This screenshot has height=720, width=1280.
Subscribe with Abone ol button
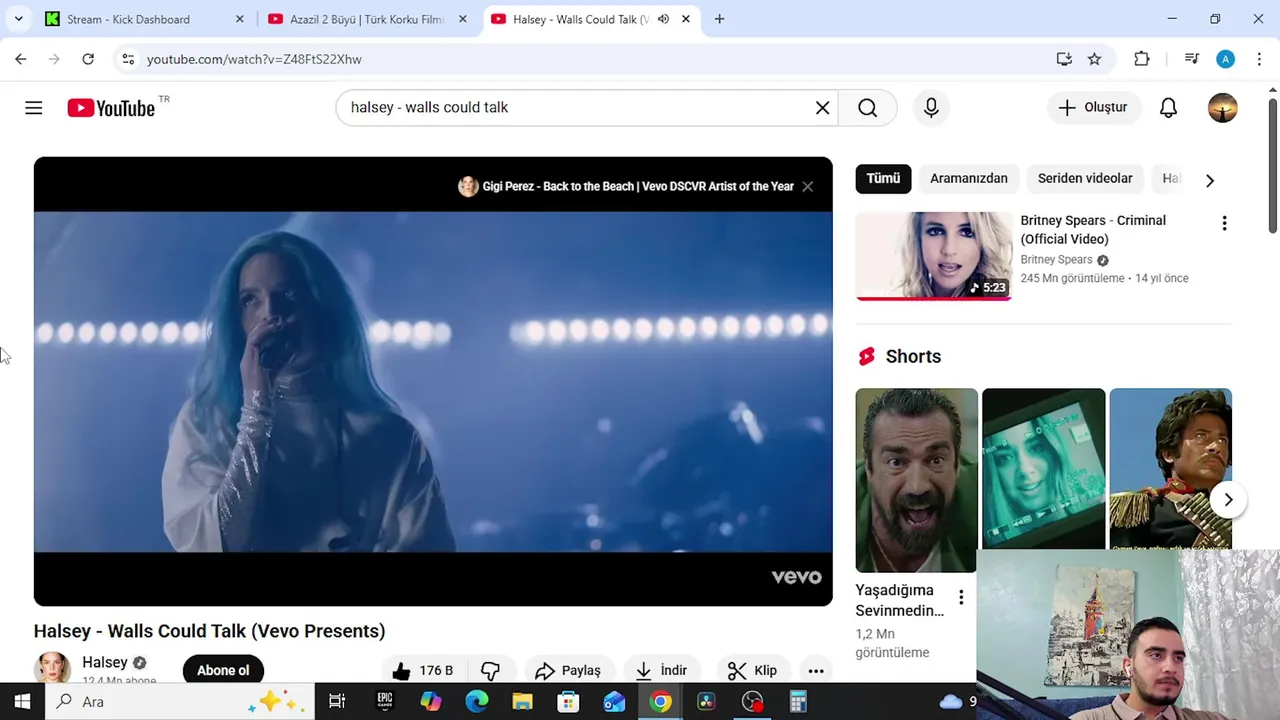(223, 670)
